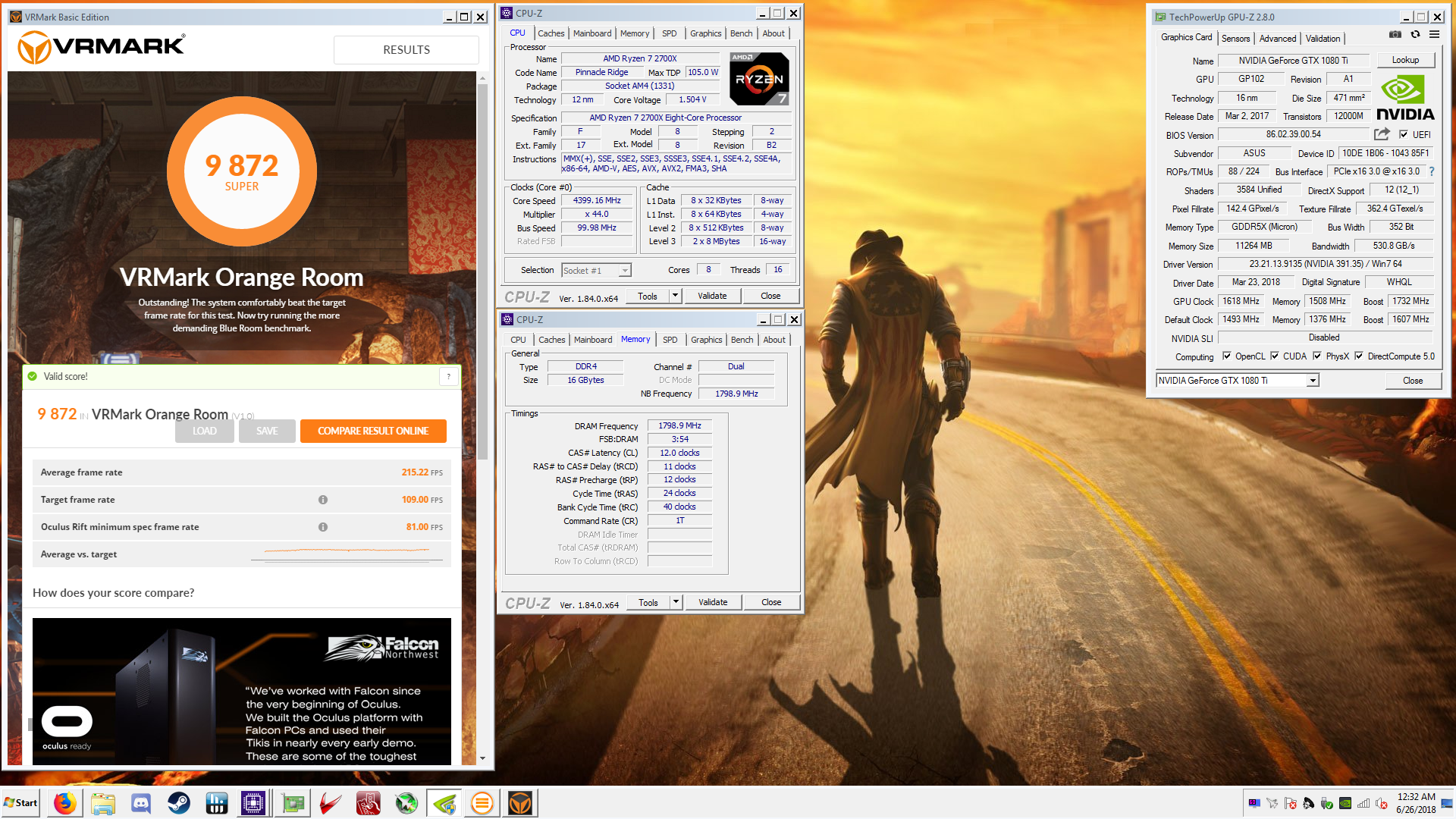The width and height of the screenshot is (1456, 819).
Task: Switch to the Advanced tab in GPU-Z
Action: coord(1278,39)
